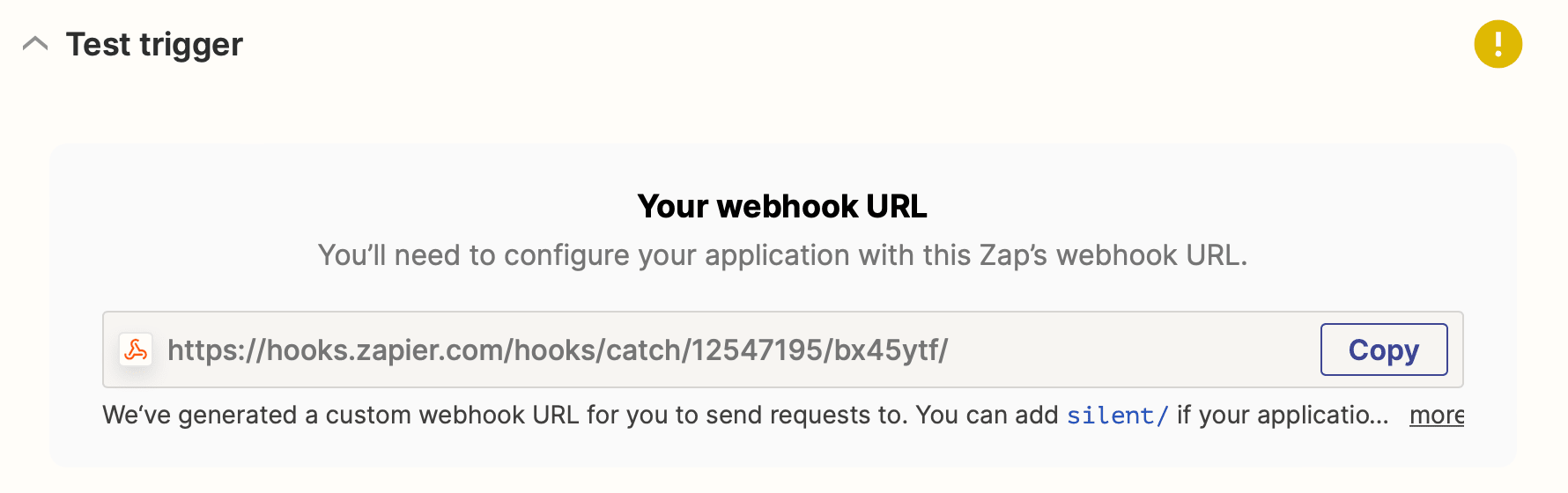Toggle Test trigger panel using the caret

click(x=35, y=44)
